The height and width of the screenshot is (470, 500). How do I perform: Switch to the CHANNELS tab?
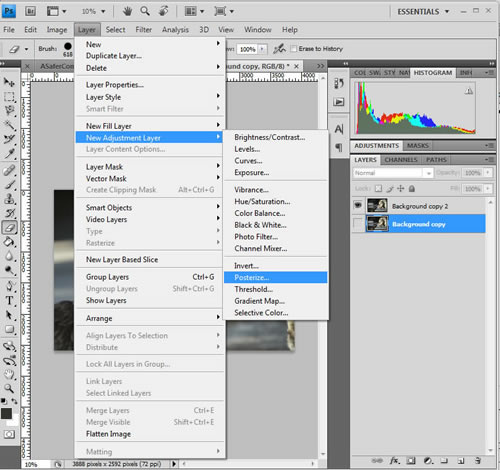[401, 160]
